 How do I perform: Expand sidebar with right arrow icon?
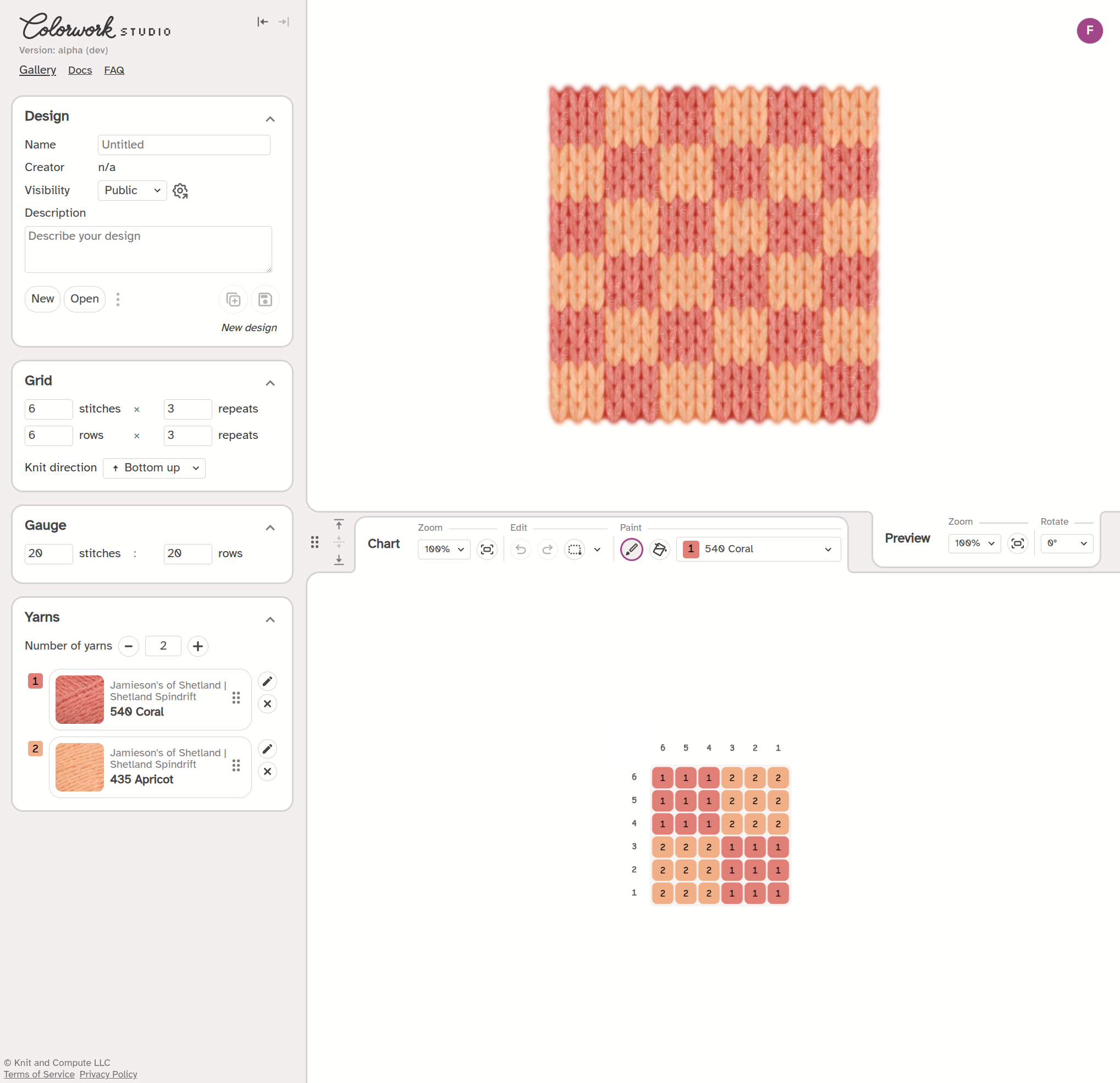pyautogui.click(x=283, y=21)
